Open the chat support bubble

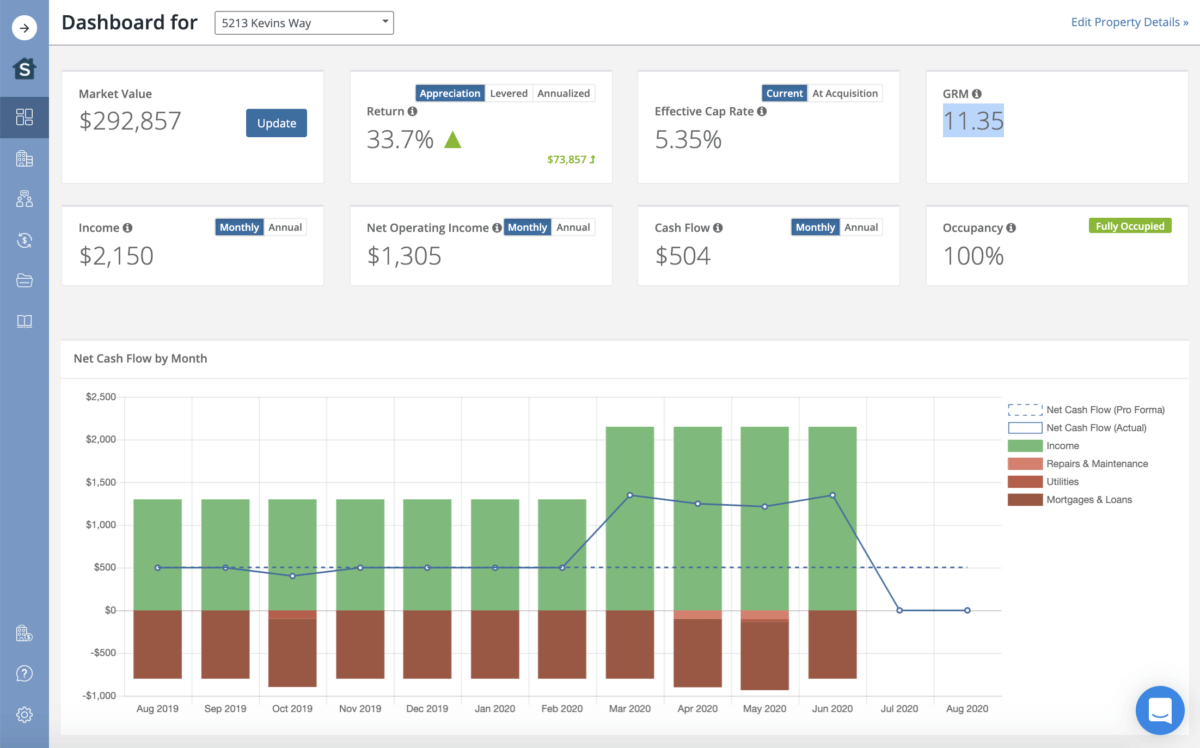click(1160, 710)
